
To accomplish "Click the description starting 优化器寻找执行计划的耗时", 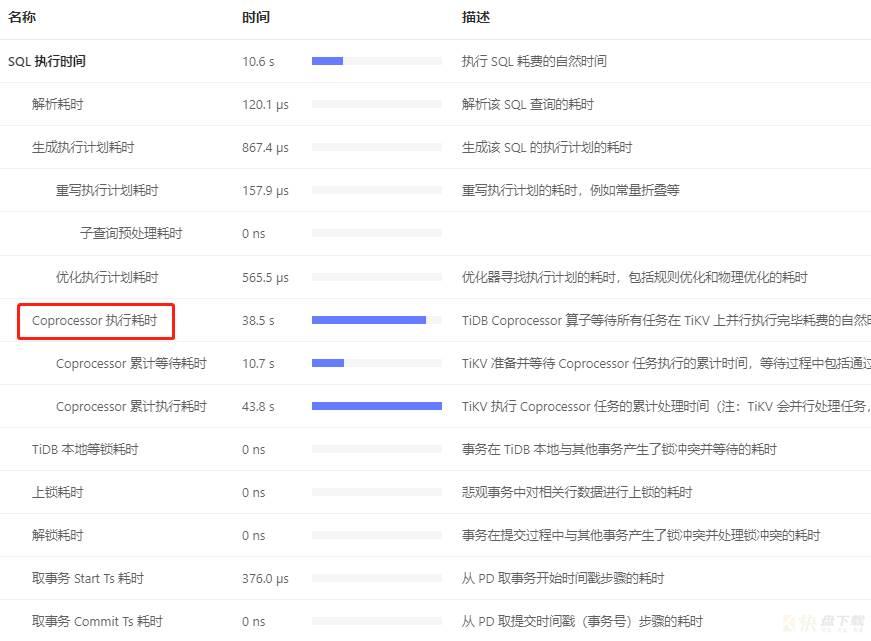I will tap(634, 277).
